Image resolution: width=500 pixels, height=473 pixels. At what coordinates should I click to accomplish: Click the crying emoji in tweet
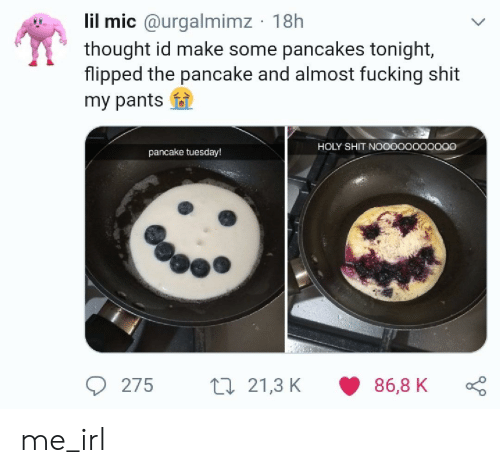pyautogui.click(x=181, y=99)
